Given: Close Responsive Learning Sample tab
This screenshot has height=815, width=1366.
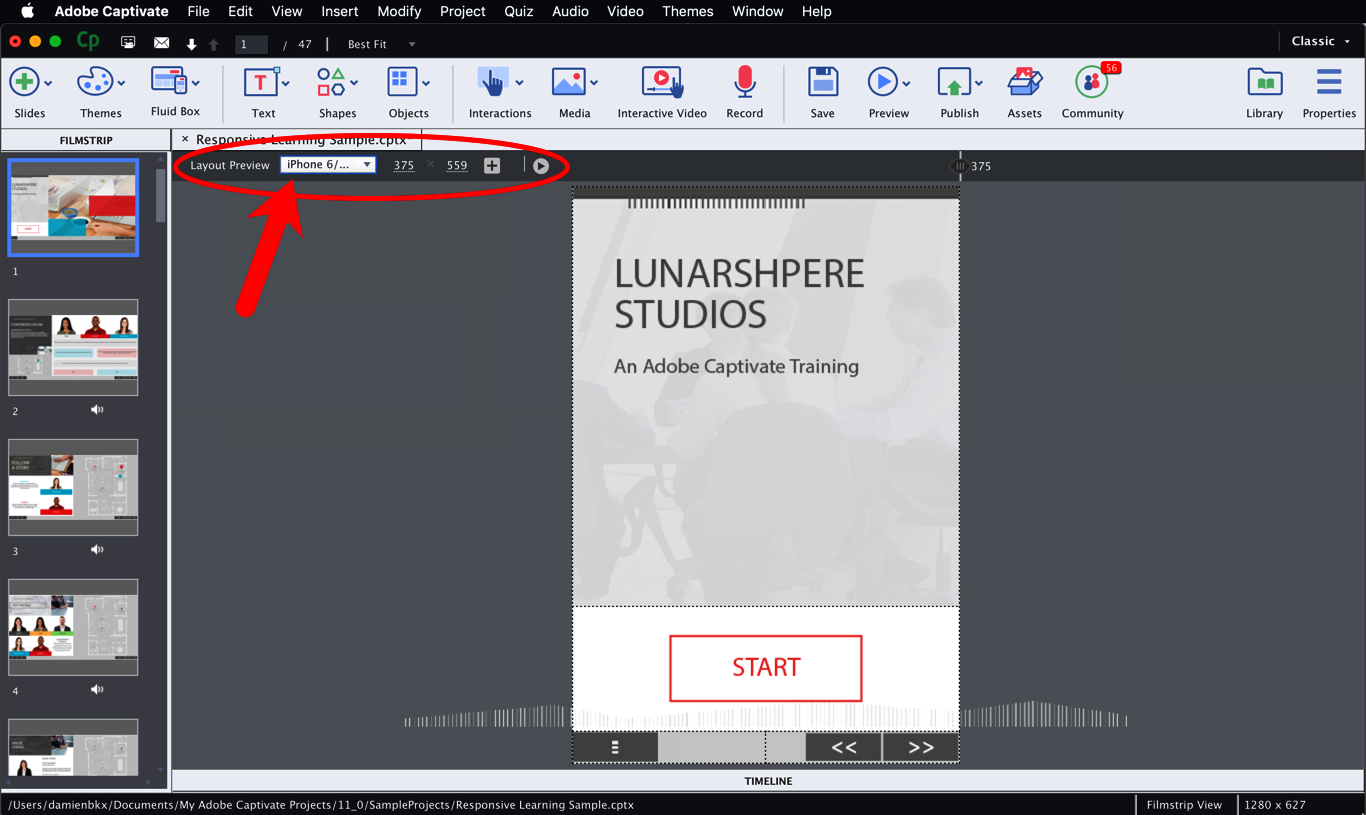Looking at the screenshot, I should pos(185,139).
